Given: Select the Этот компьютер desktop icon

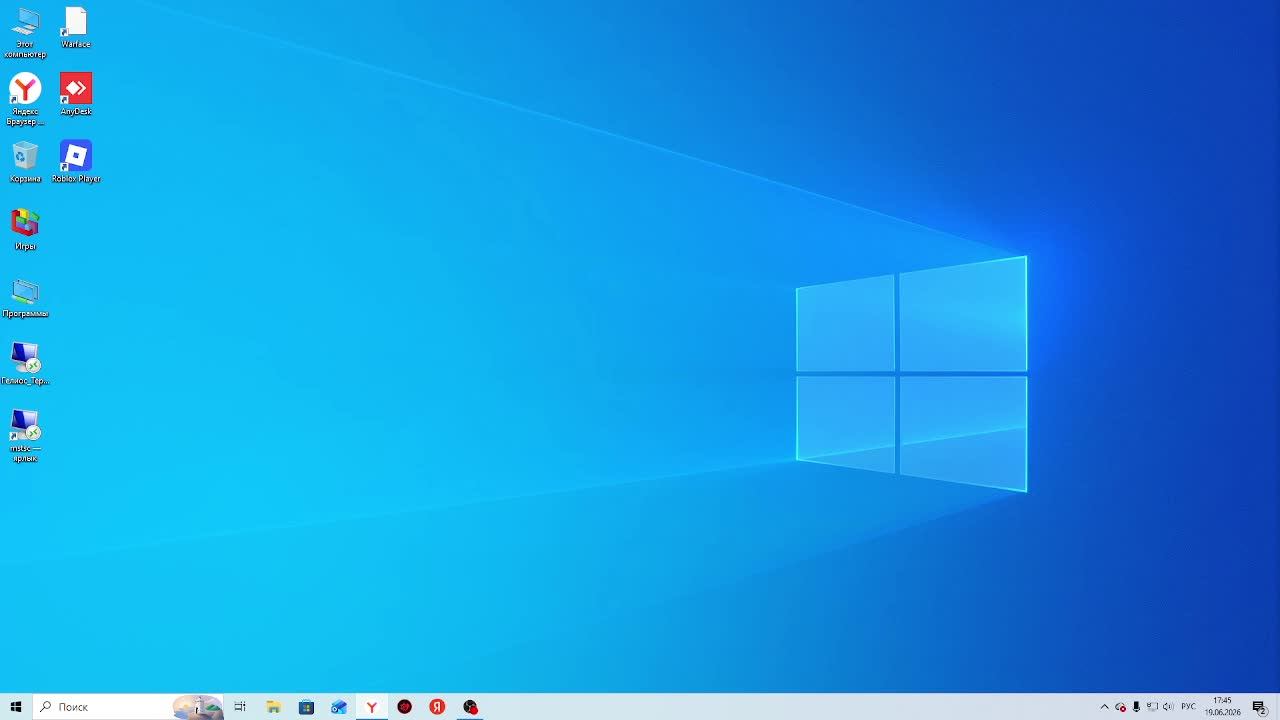Looking at the screenshot, I should (25, 32).
